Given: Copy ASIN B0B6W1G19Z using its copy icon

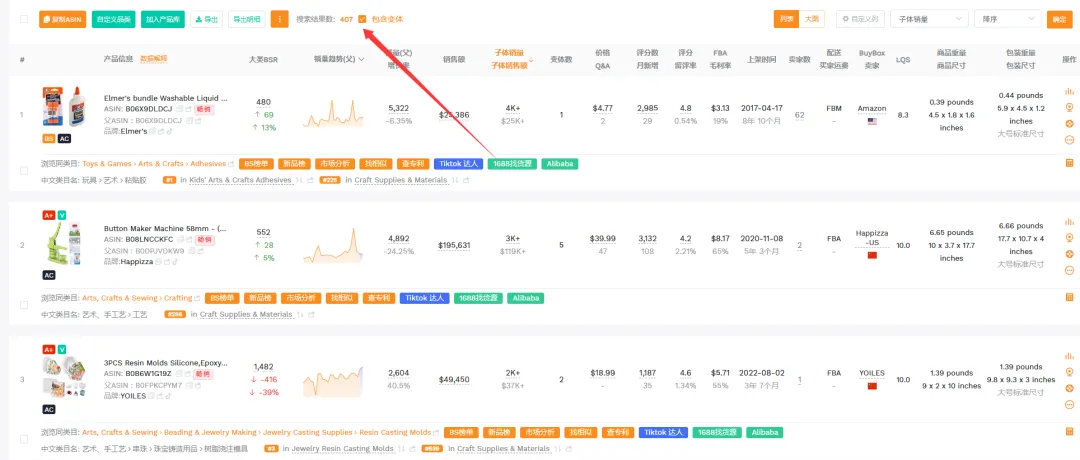Looking at the screenshot, I should (179, 373).
